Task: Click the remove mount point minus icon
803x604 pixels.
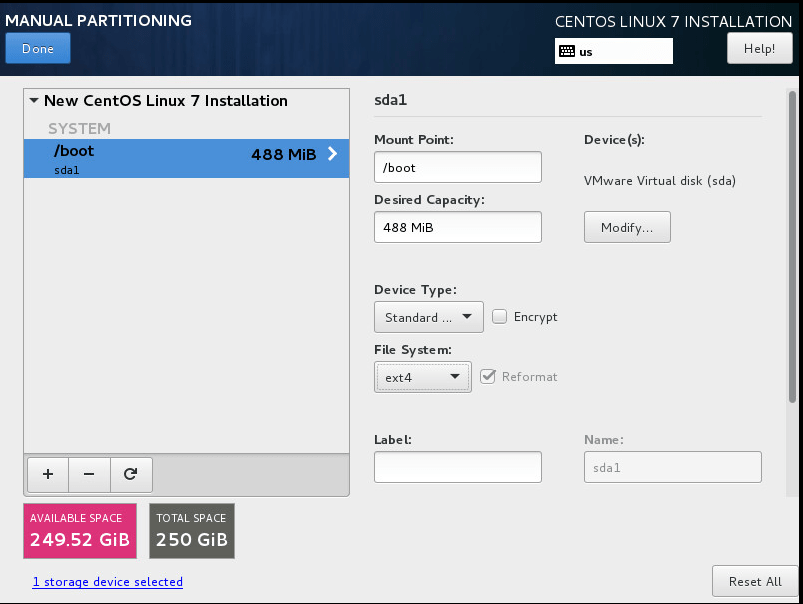Action: (x=89, y=474)
